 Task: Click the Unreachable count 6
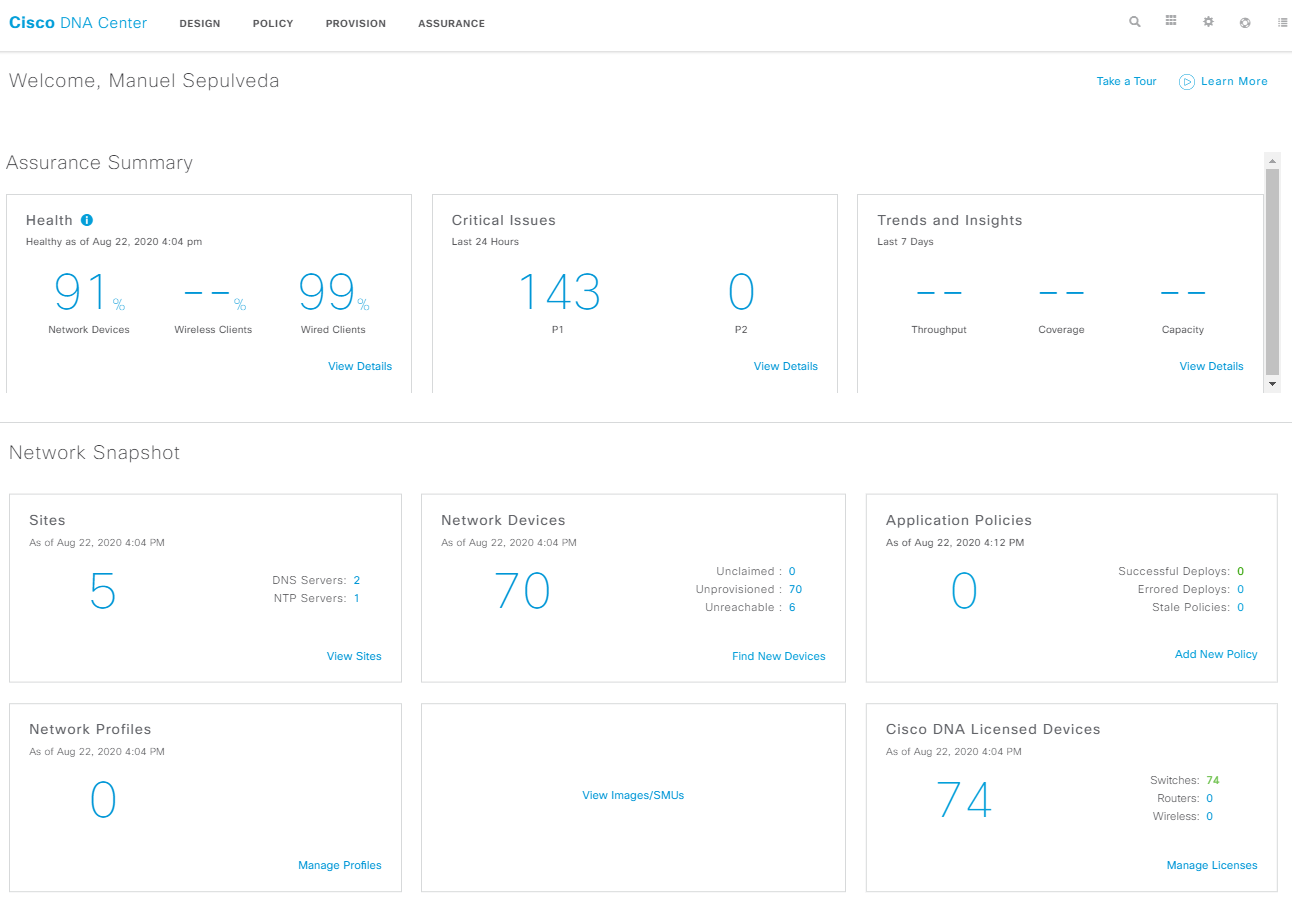pyautogui.click(x=792, y=608)
